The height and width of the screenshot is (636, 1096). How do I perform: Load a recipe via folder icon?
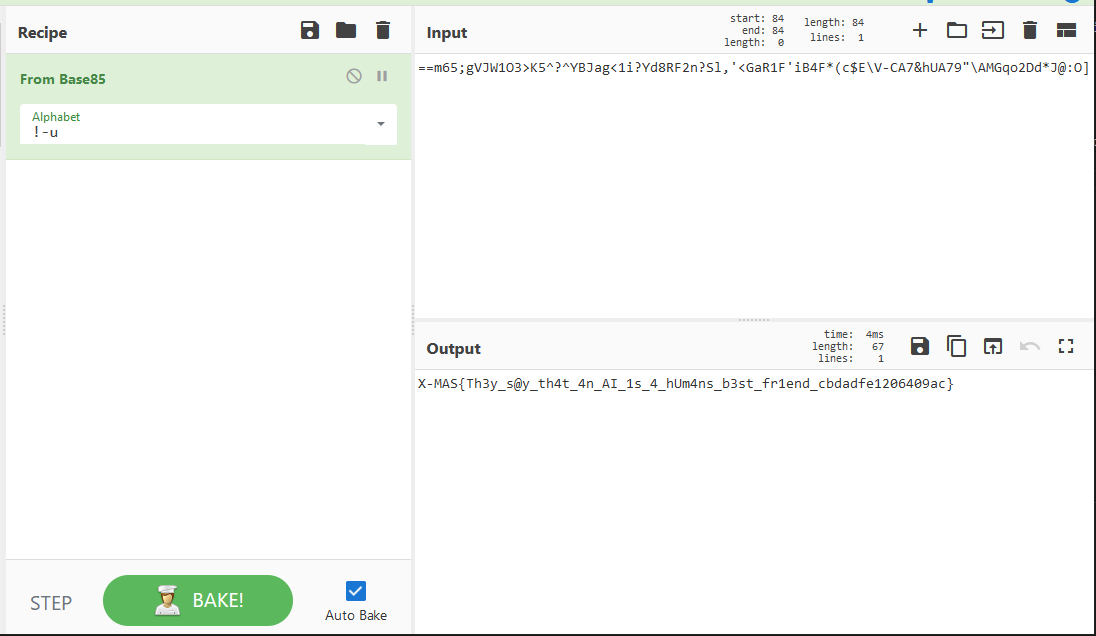pos(346,30)
